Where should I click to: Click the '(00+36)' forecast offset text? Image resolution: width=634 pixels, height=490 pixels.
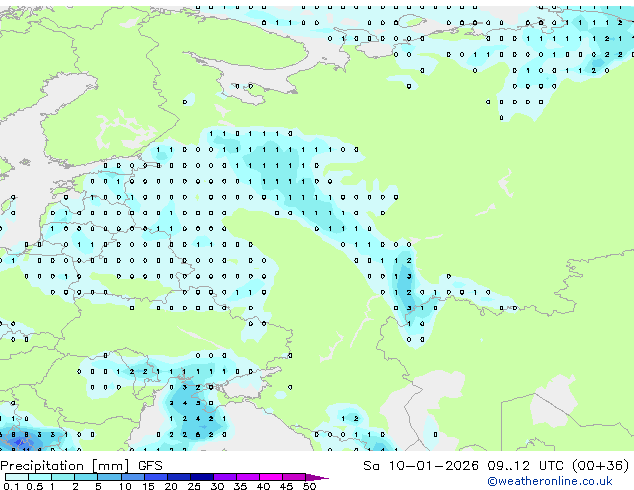click(x=601, y=466)
